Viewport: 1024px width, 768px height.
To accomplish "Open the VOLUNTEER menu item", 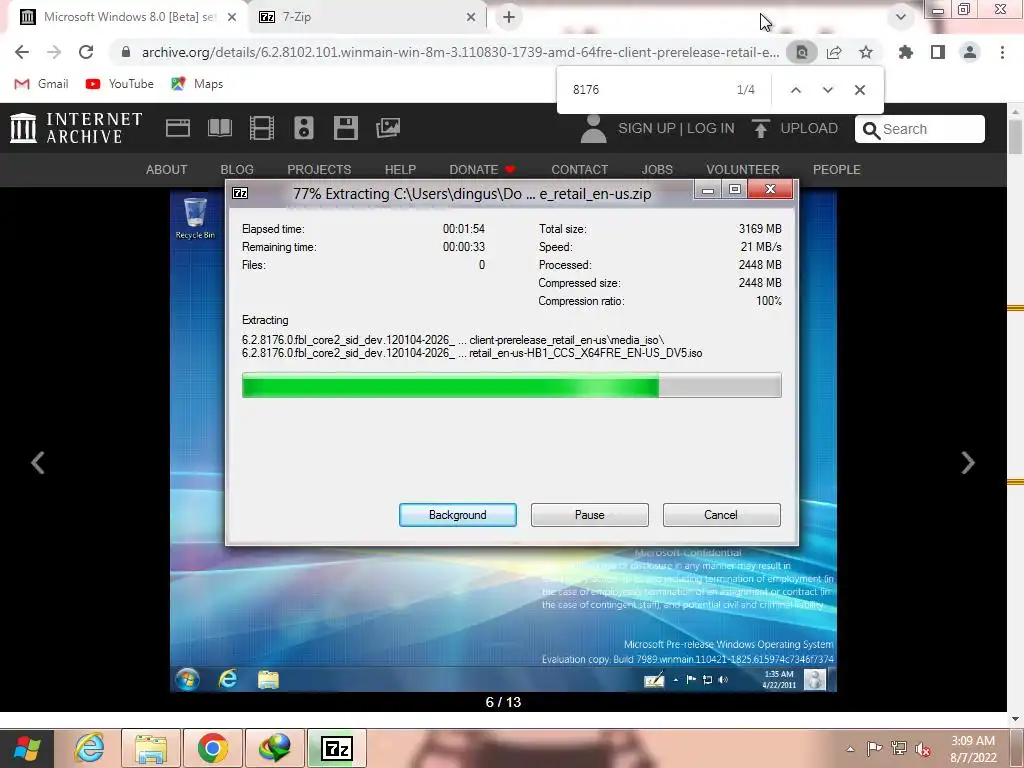I will pos(743,170).
